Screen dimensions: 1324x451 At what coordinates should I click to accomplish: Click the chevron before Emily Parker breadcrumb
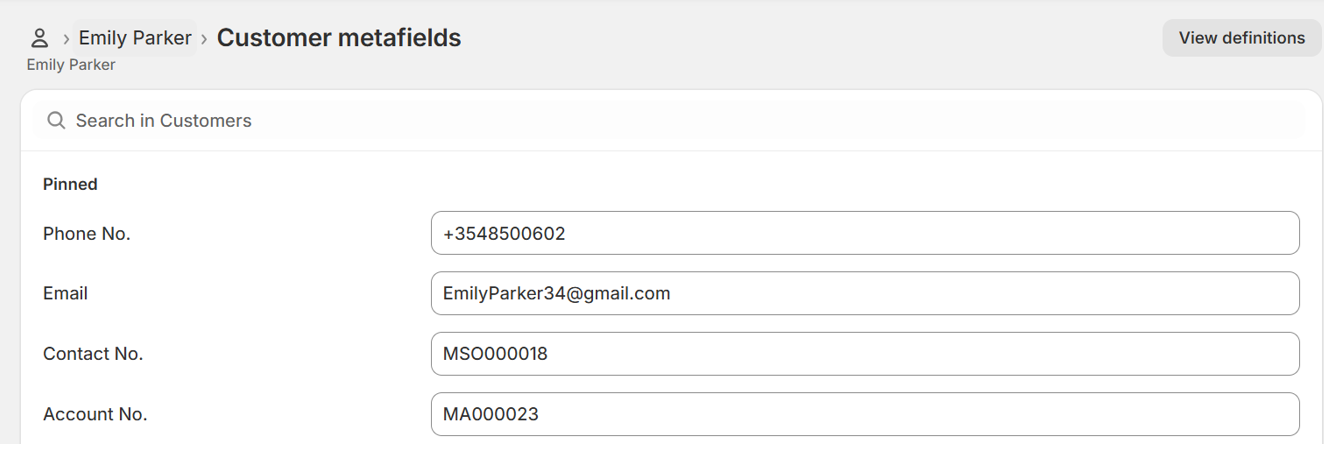tap(66, 39)
